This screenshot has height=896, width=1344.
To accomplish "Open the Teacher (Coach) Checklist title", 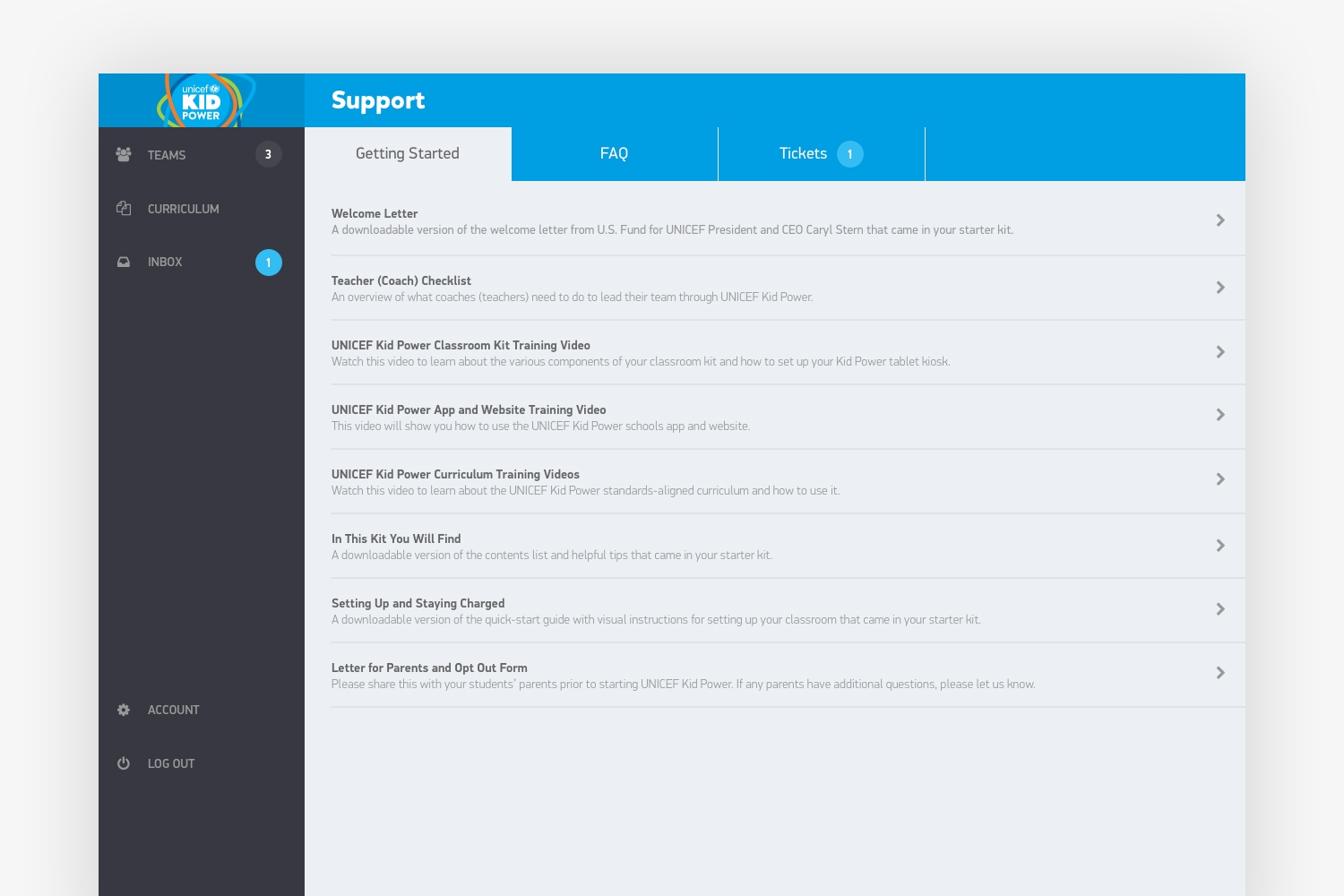I will (401, 280).
